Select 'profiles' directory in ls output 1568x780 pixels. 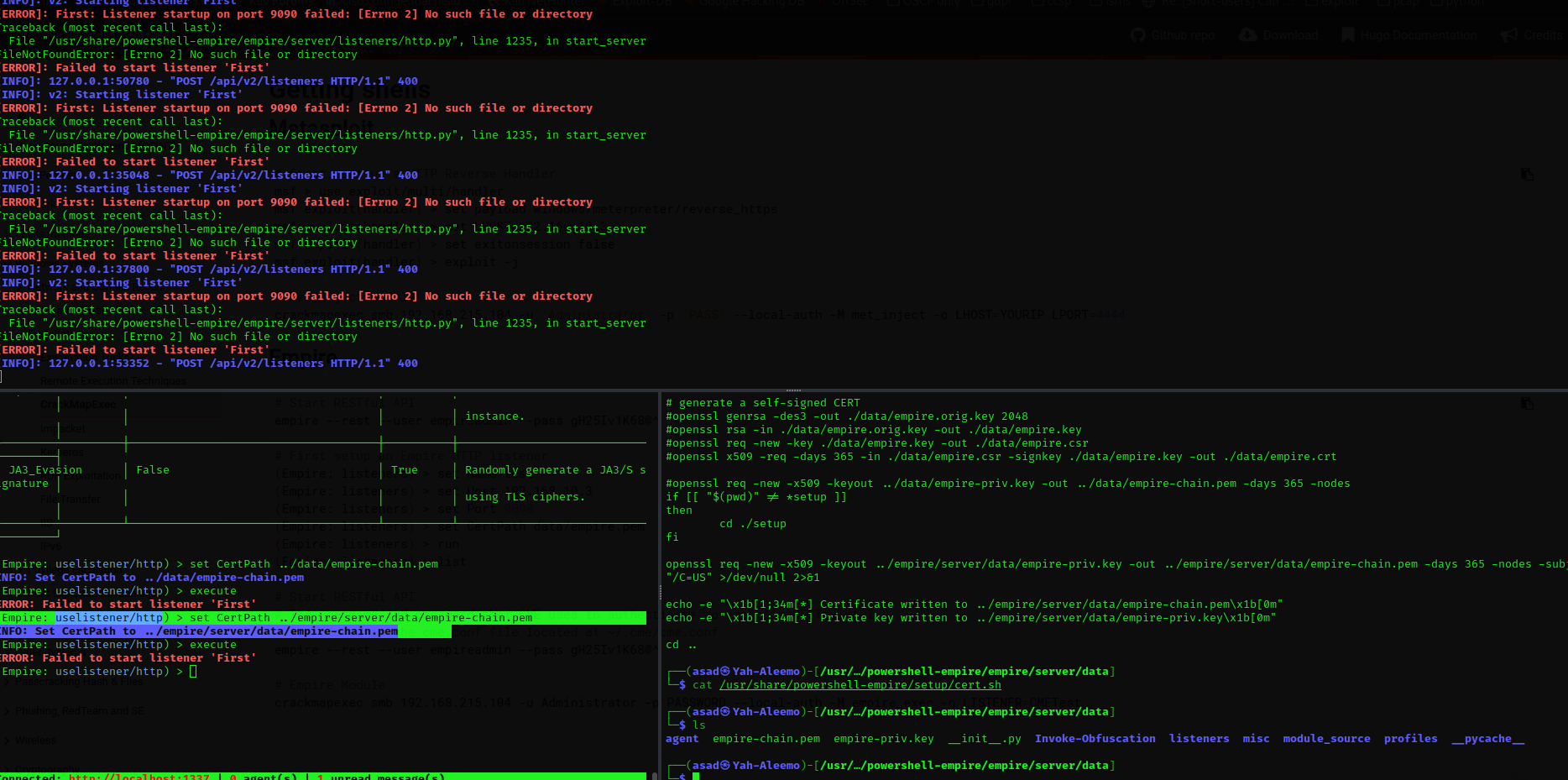pos(1411,739)
